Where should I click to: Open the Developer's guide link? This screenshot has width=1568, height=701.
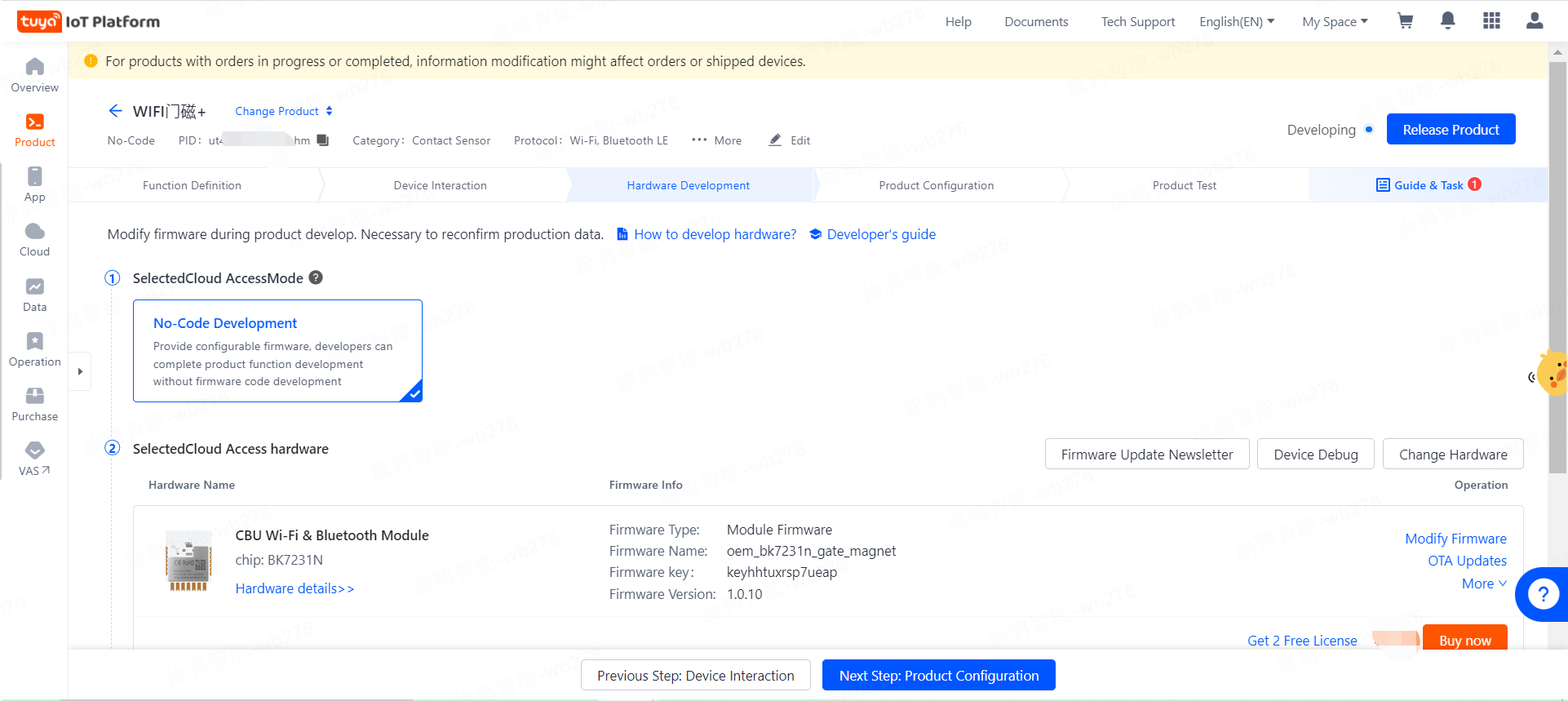(x=872, y=234)
